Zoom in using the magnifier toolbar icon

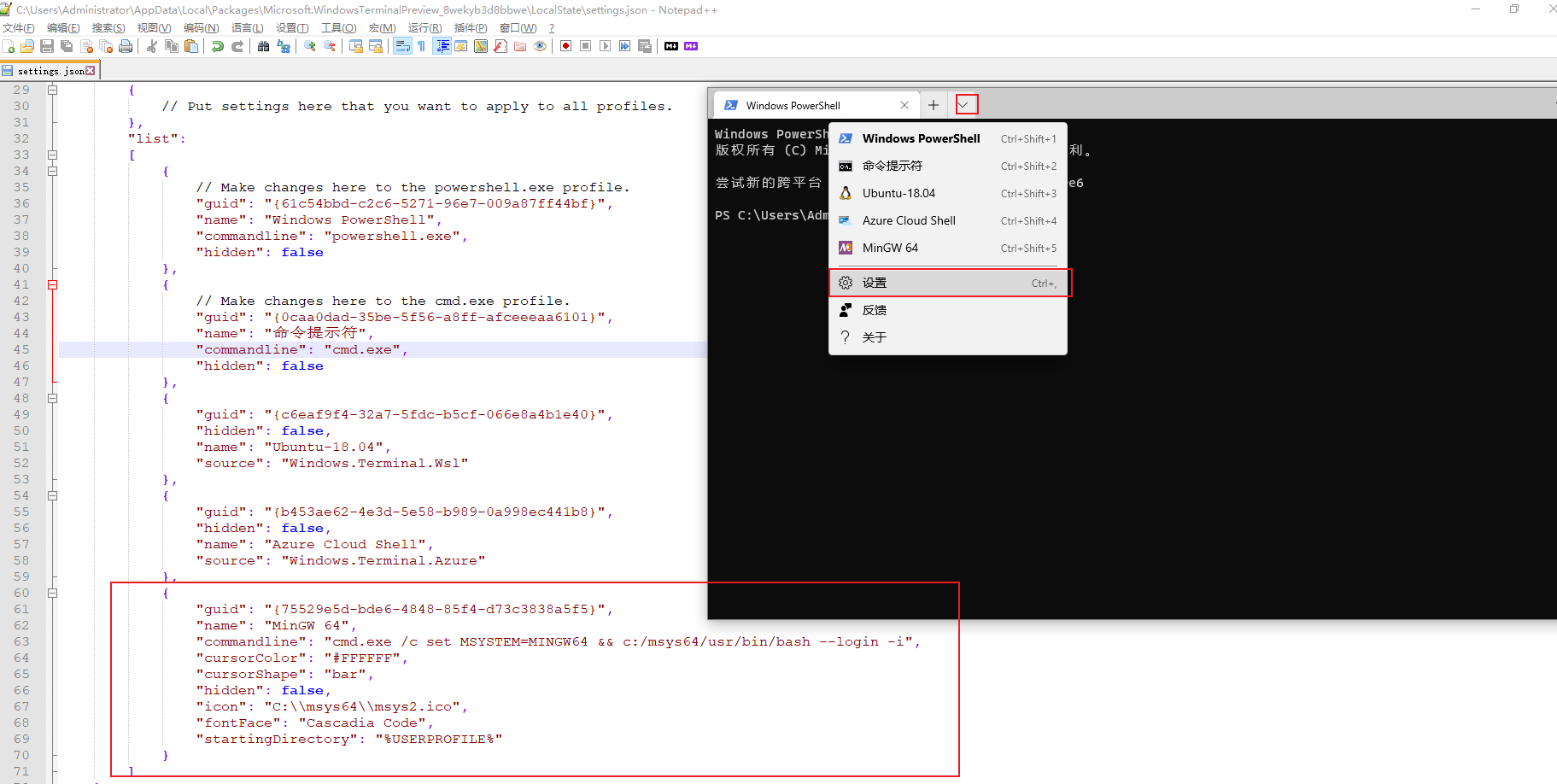point(309,46)
